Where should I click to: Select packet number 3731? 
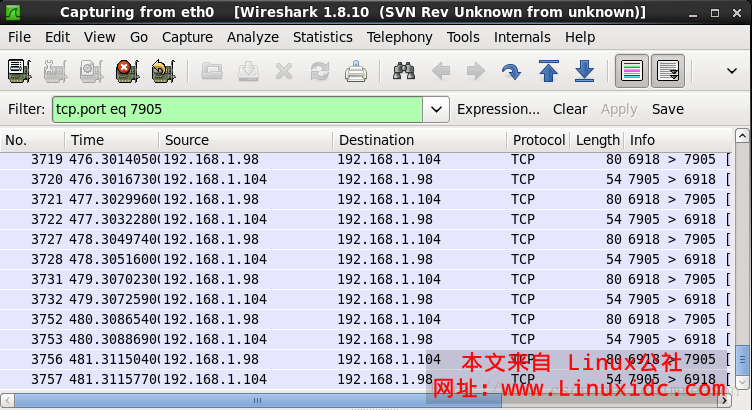[367, 280]
